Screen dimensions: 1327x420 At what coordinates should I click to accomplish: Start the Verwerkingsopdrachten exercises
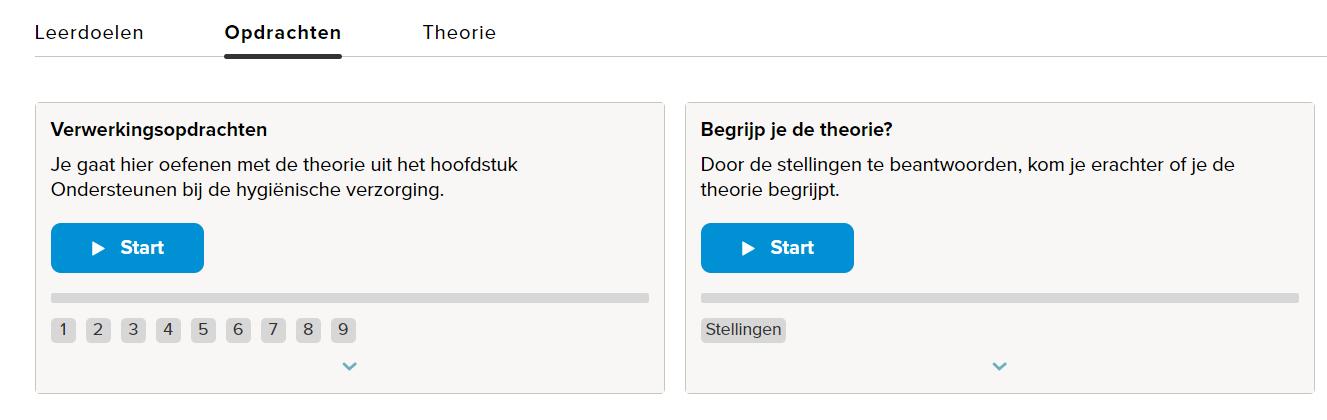click(127, 248)
